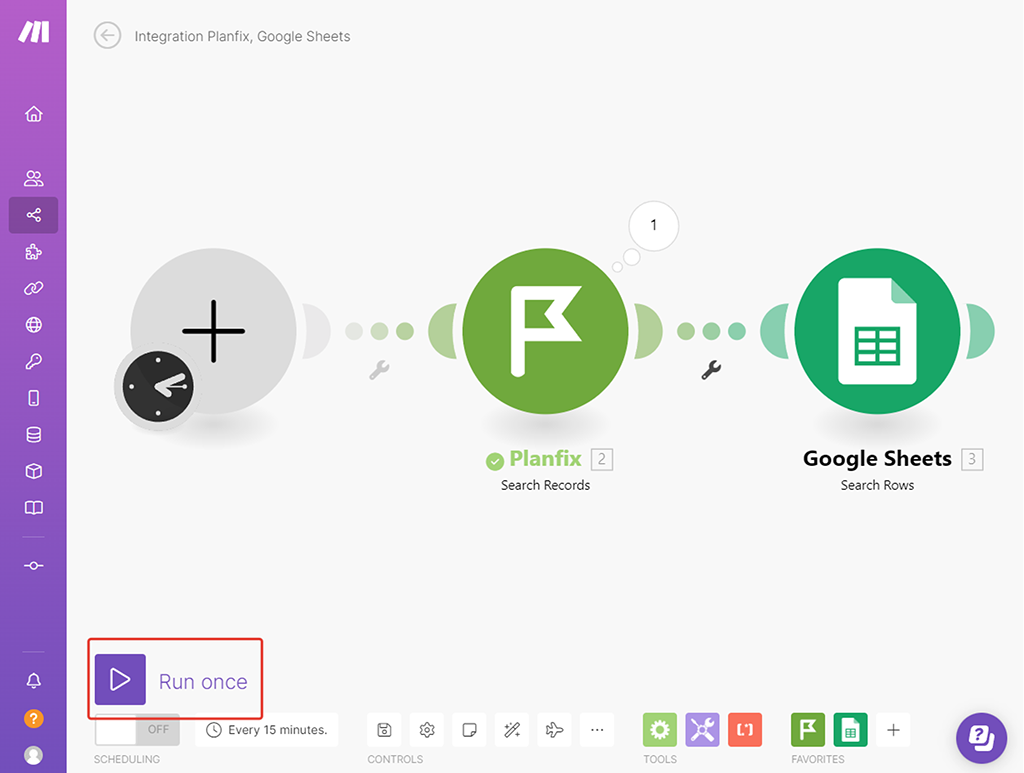Click the wrench icon between Planfix and Google Sheets
Image resolution: width=1024 pixels, height=773 pixels.
pos(711,370)
